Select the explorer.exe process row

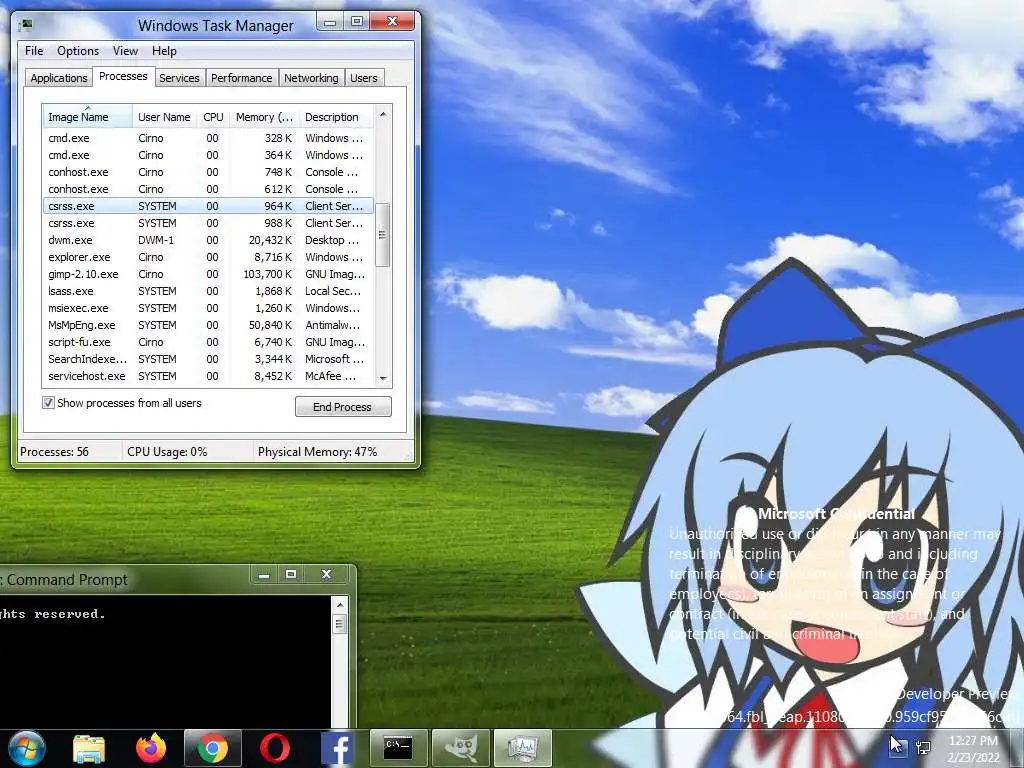click(x=208, y=257)
